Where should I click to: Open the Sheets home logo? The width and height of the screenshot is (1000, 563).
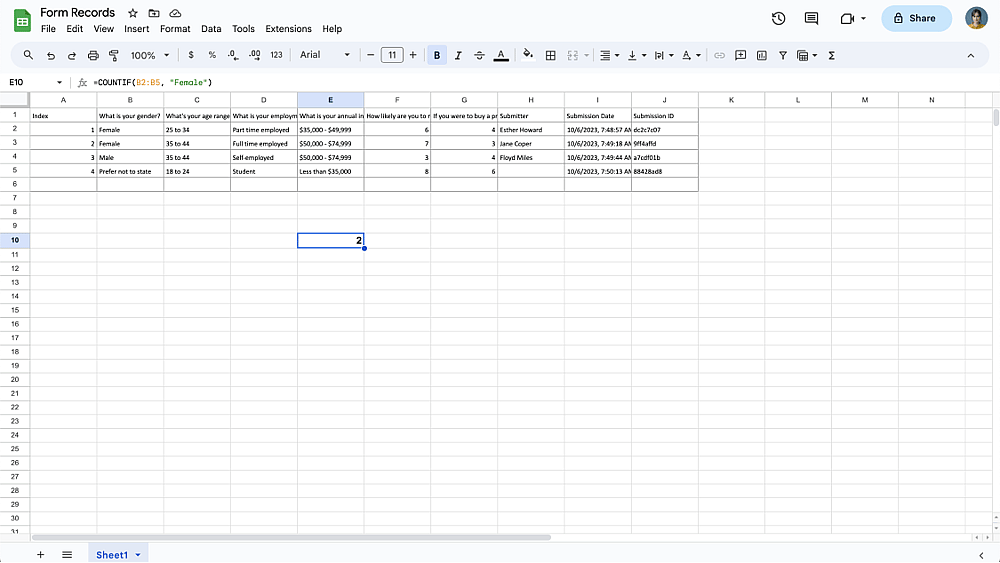point(22,20)
